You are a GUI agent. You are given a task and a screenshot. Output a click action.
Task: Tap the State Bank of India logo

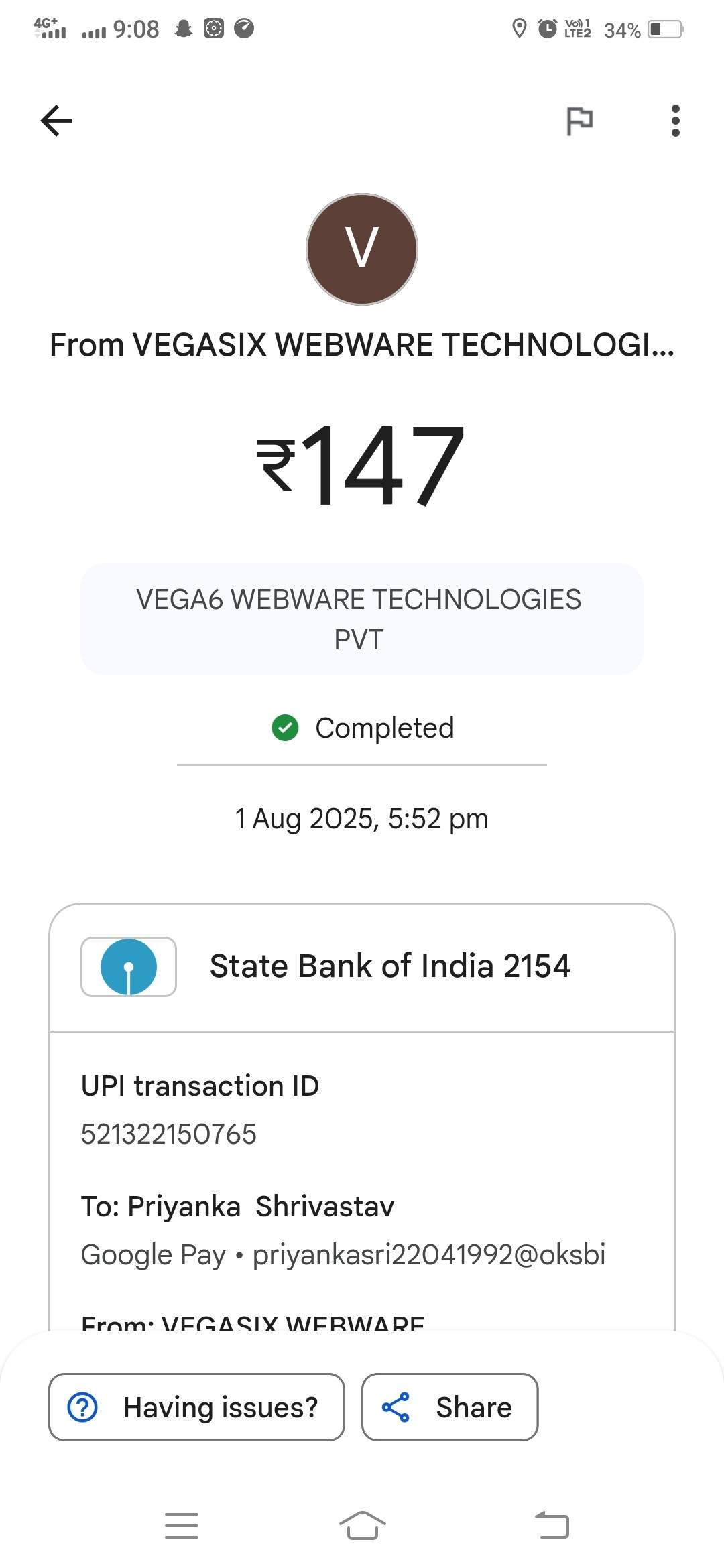129,967
